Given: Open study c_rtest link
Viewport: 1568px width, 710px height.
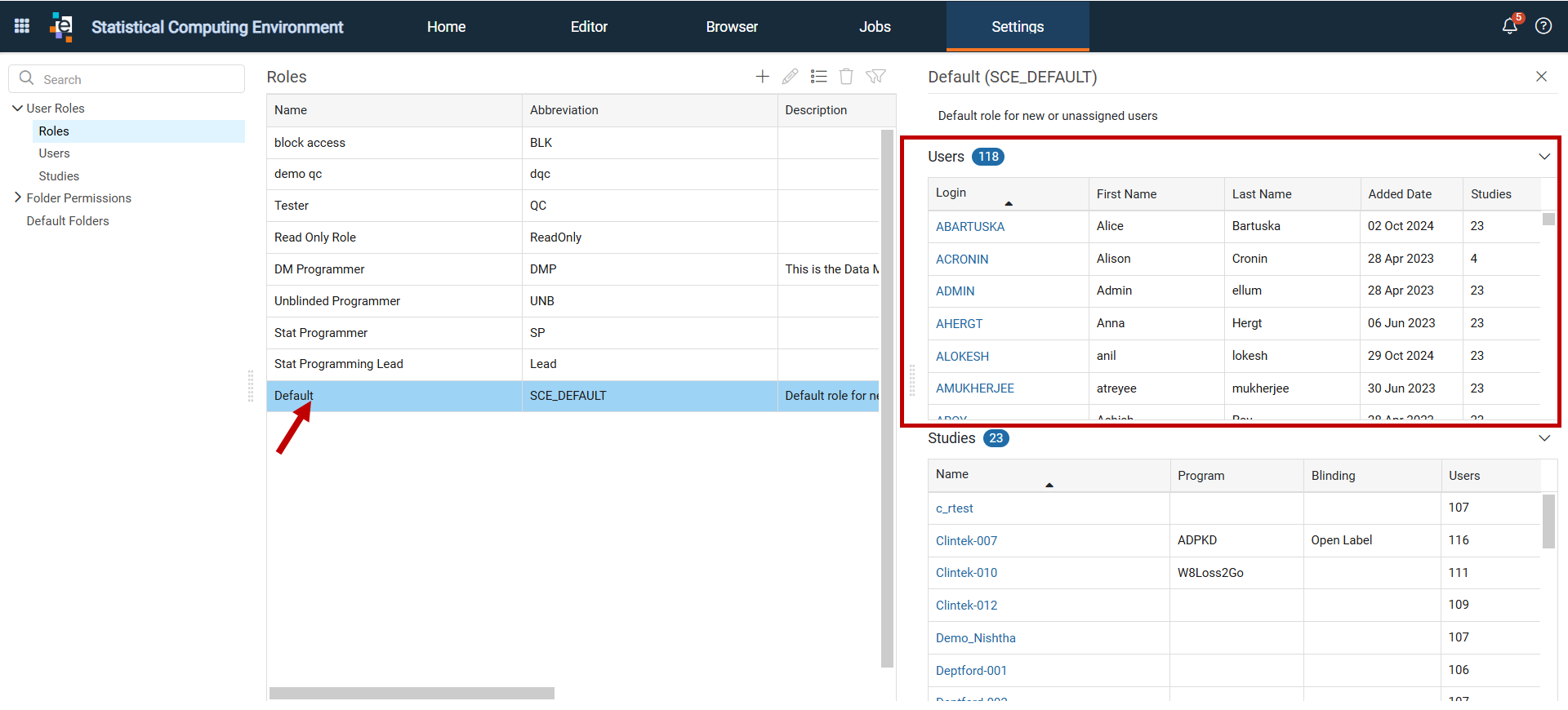Looking at the screenshot, I should coord(954,508).
